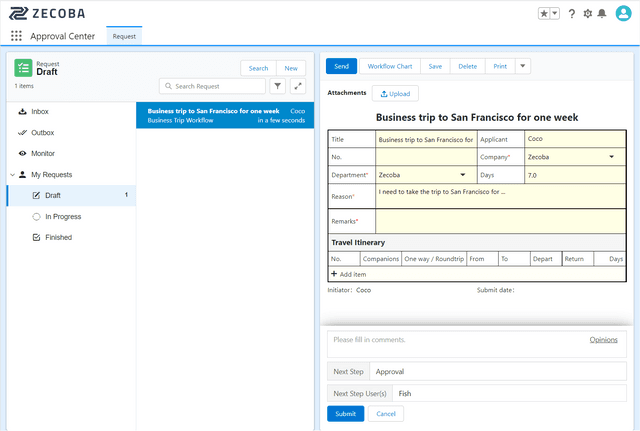Click the filter funnel icon
The width and height of the screenshot is (640, 431).
point(278,87)
